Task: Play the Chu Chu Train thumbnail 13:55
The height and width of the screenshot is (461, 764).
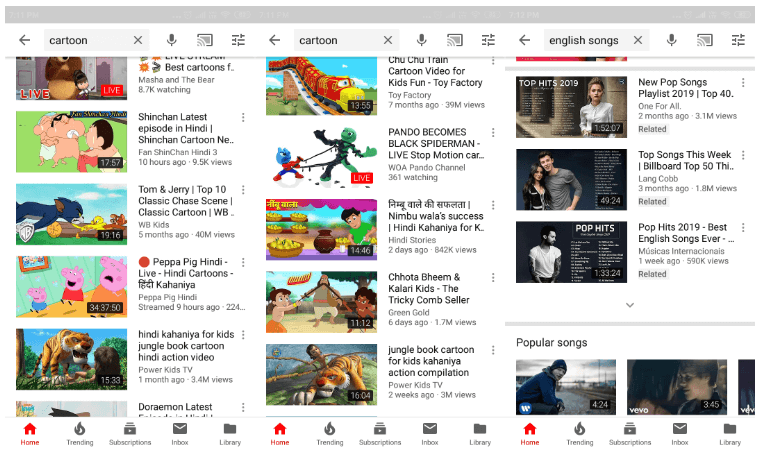Action: pos(321,86)
